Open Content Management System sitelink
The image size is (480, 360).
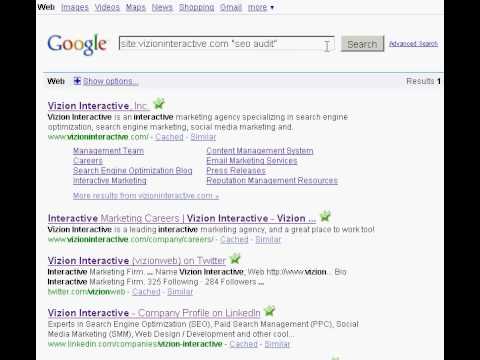[x=260, y=151]
